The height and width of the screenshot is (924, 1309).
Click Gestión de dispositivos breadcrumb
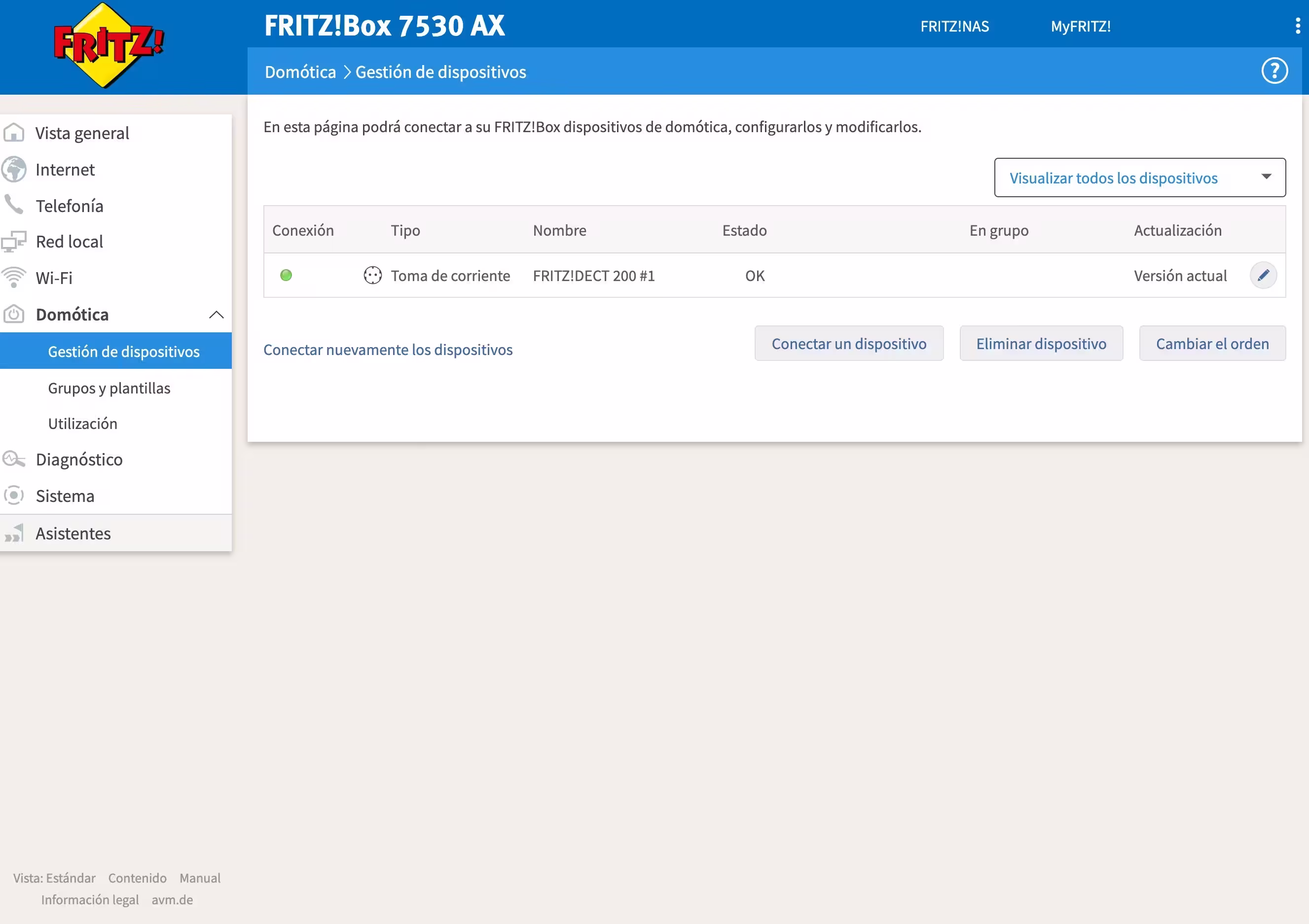441,72
